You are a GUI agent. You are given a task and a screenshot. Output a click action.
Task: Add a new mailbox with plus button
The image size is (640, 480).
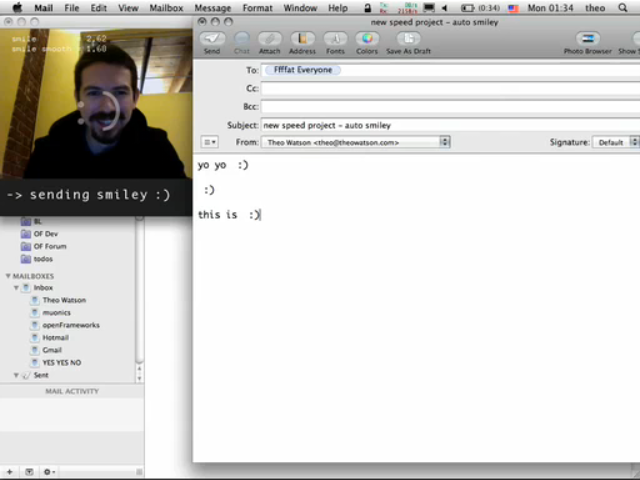(9, 472)
